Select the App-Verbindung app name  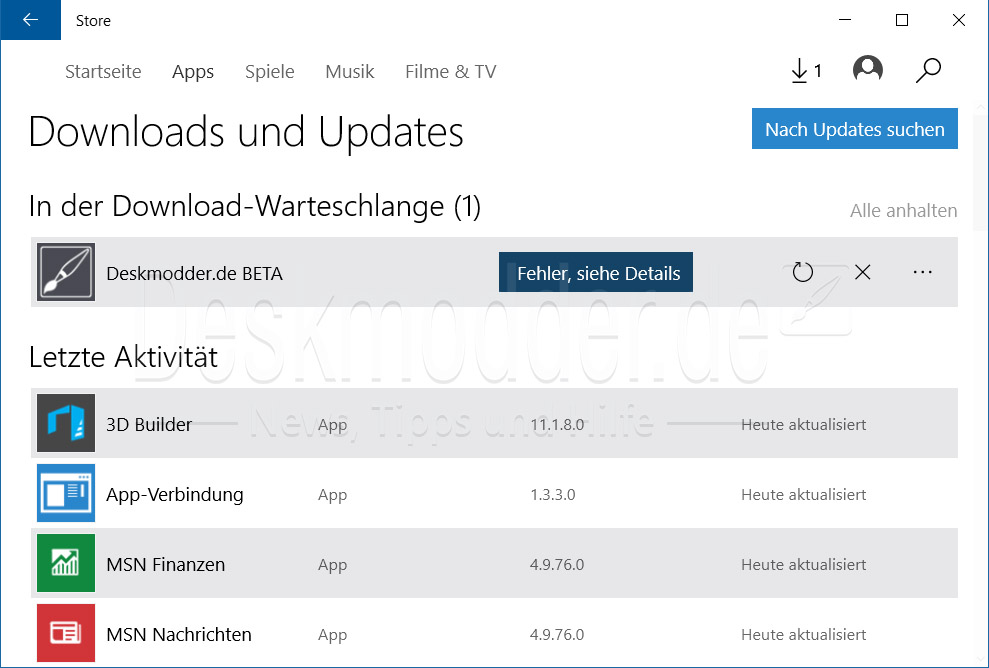(x=175, y=495)
